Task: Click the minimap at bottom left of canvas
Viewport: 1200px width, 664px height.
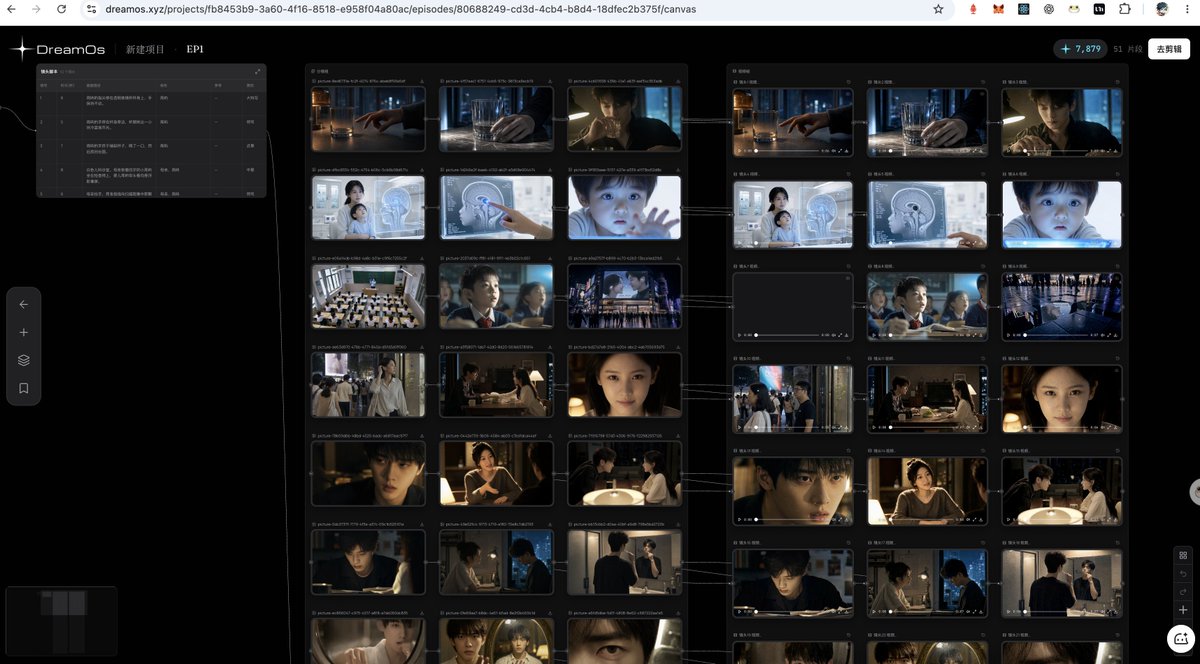Action: point(61,621)
